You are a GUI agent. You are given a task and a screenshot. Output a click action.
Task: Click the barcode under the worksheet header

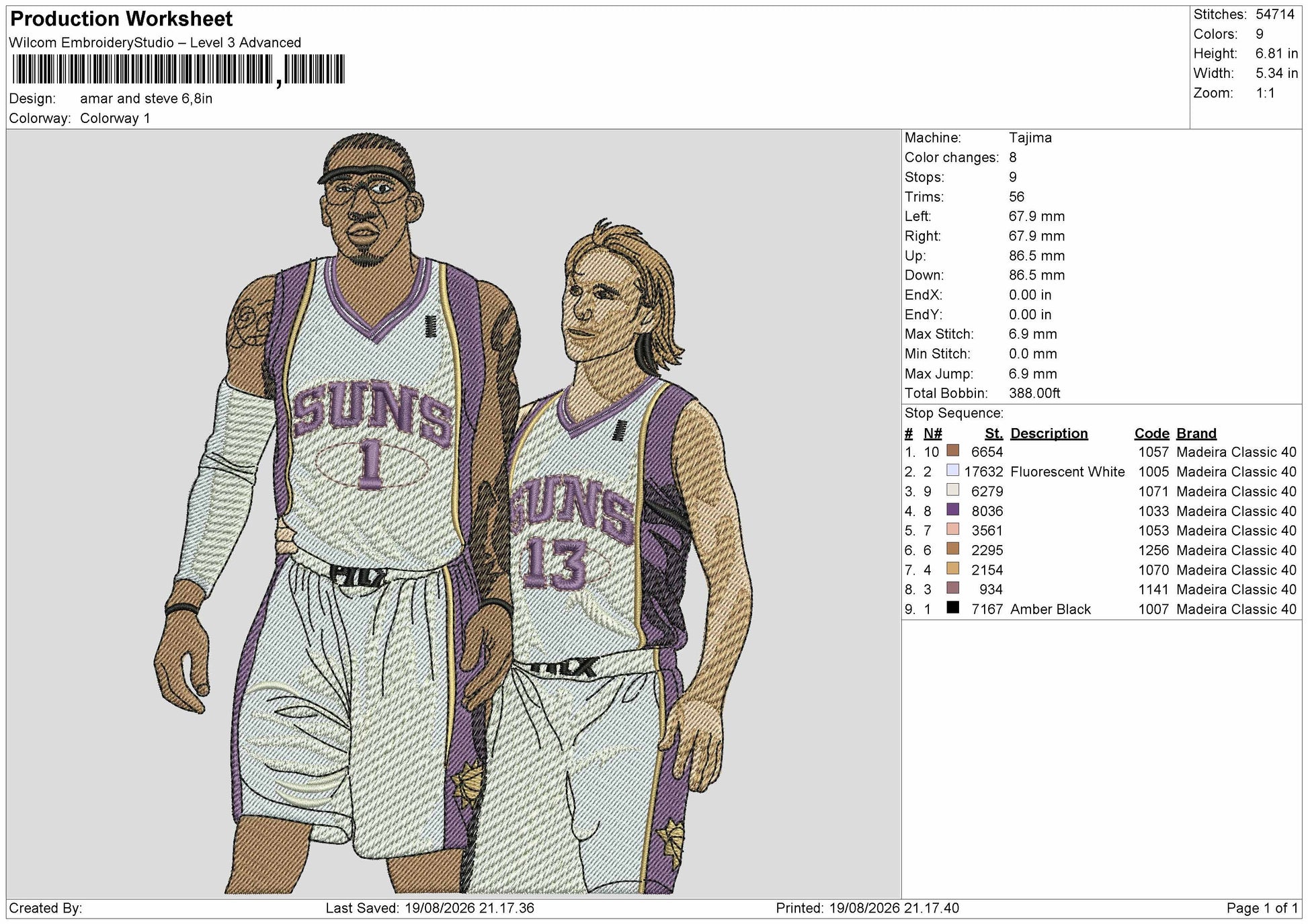pos(178,70)
